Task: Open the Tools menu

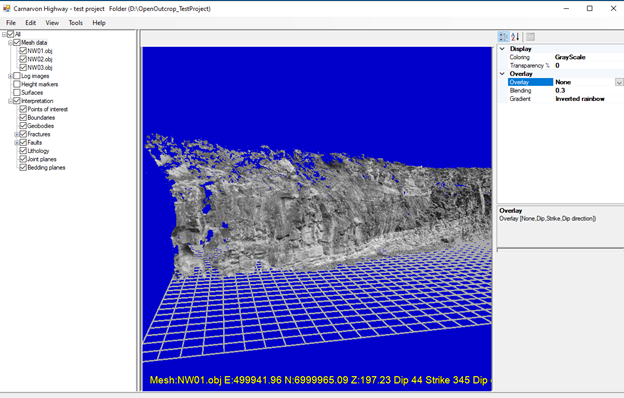Action: point(76,23)
